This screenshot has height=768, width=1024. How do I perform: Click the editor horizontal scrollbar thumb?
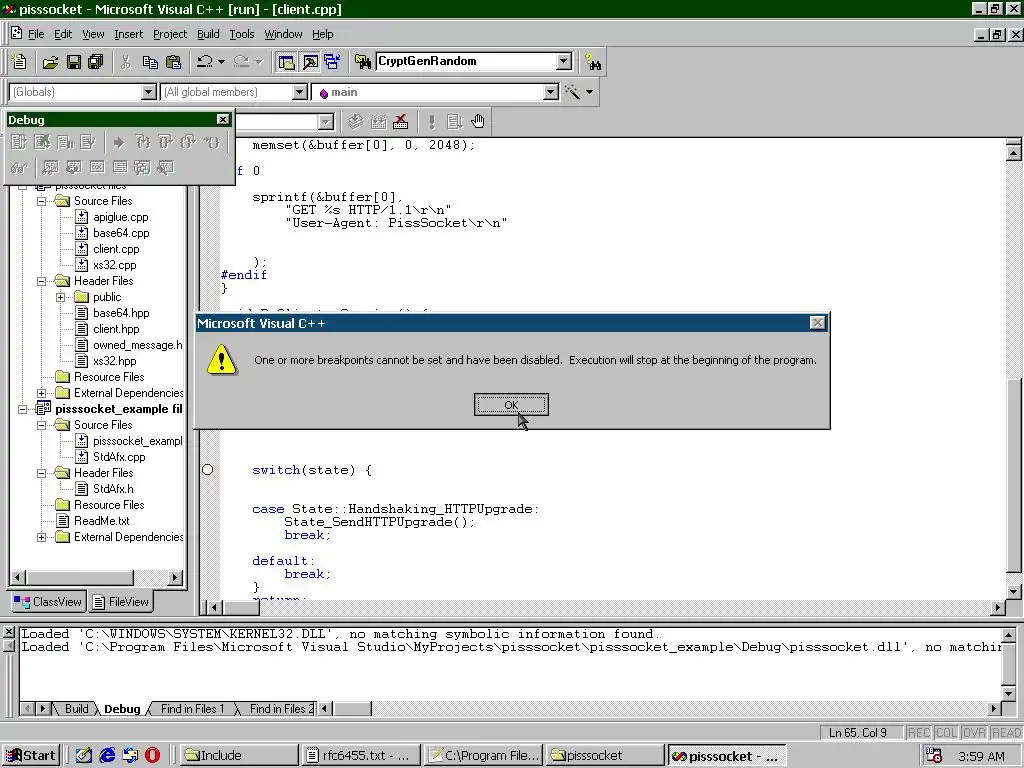pyautogui.click(x=240, y=607)
